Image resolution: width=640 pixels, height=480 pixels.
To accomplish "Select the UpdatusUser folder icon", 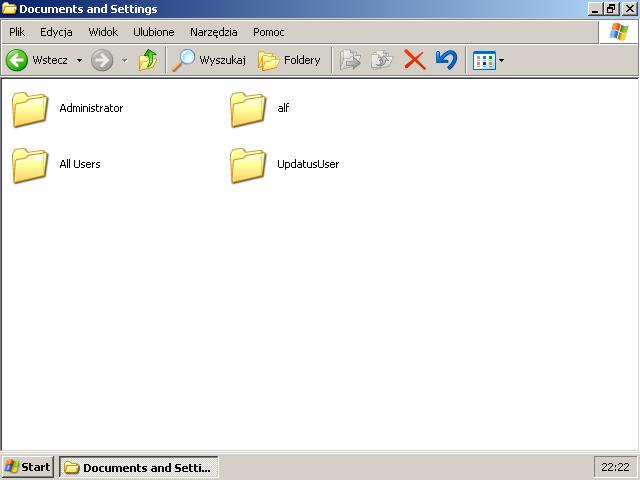I will (x=248, y=165).
